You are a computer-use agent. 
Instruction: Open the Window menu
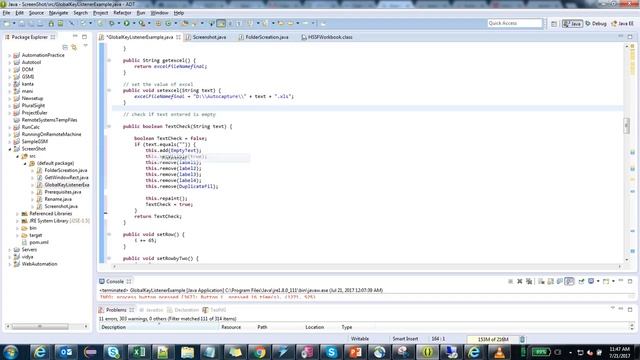[x=159, y=13]
